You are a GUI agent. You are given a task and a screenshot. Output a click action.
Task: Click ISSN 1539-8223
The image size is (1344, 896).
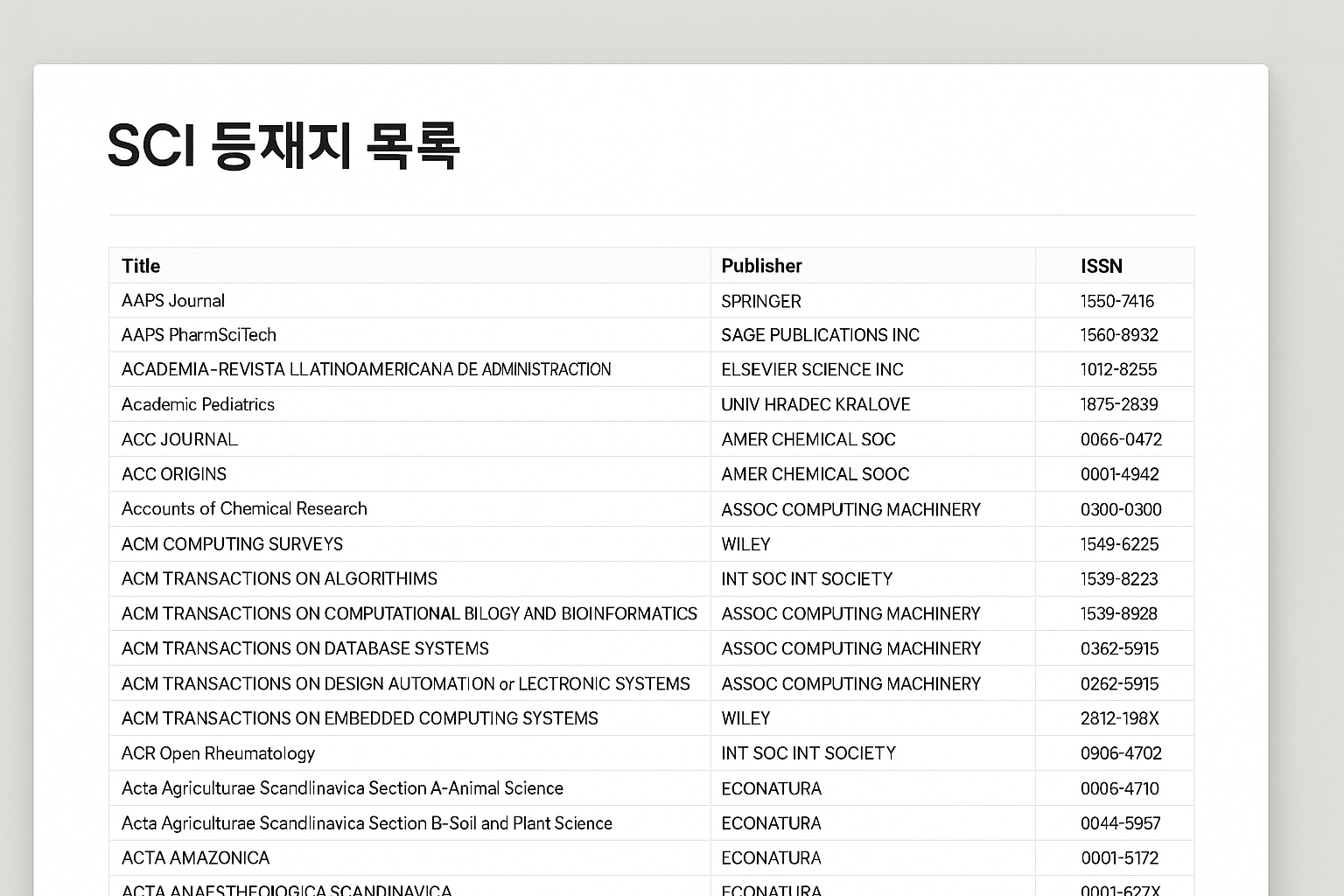(x=1119, y=579)
